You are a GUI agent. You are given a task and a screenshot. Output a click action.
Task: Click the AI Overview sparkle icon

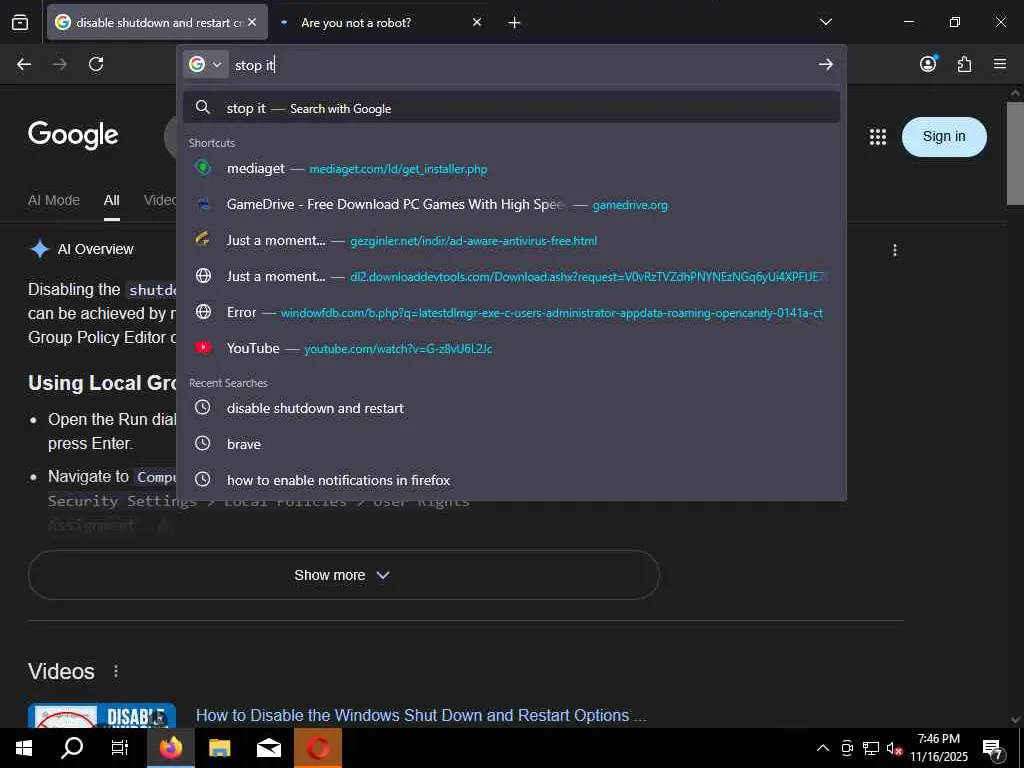[x=40, y=249]
